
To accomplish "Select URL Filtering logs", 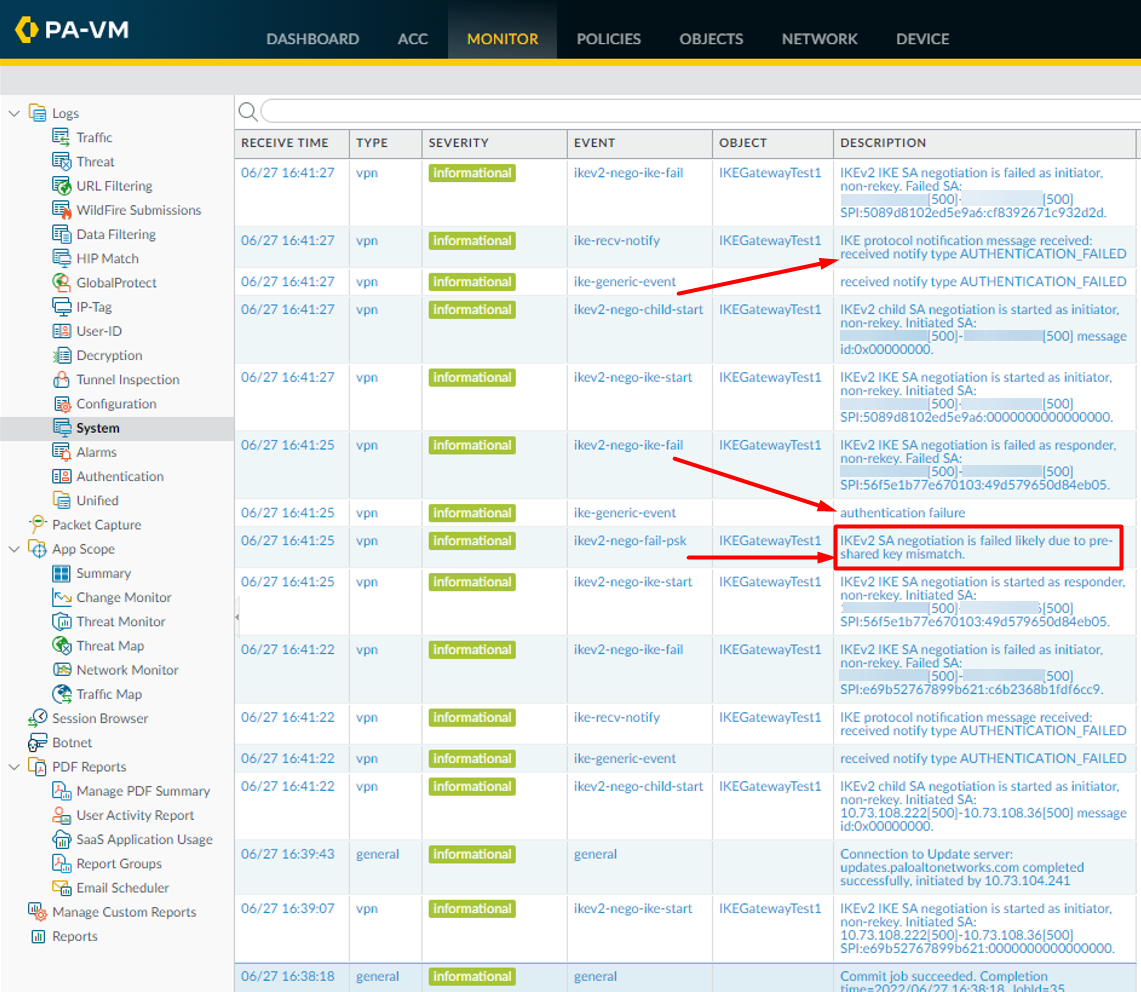I will click(x=113, y=185).
